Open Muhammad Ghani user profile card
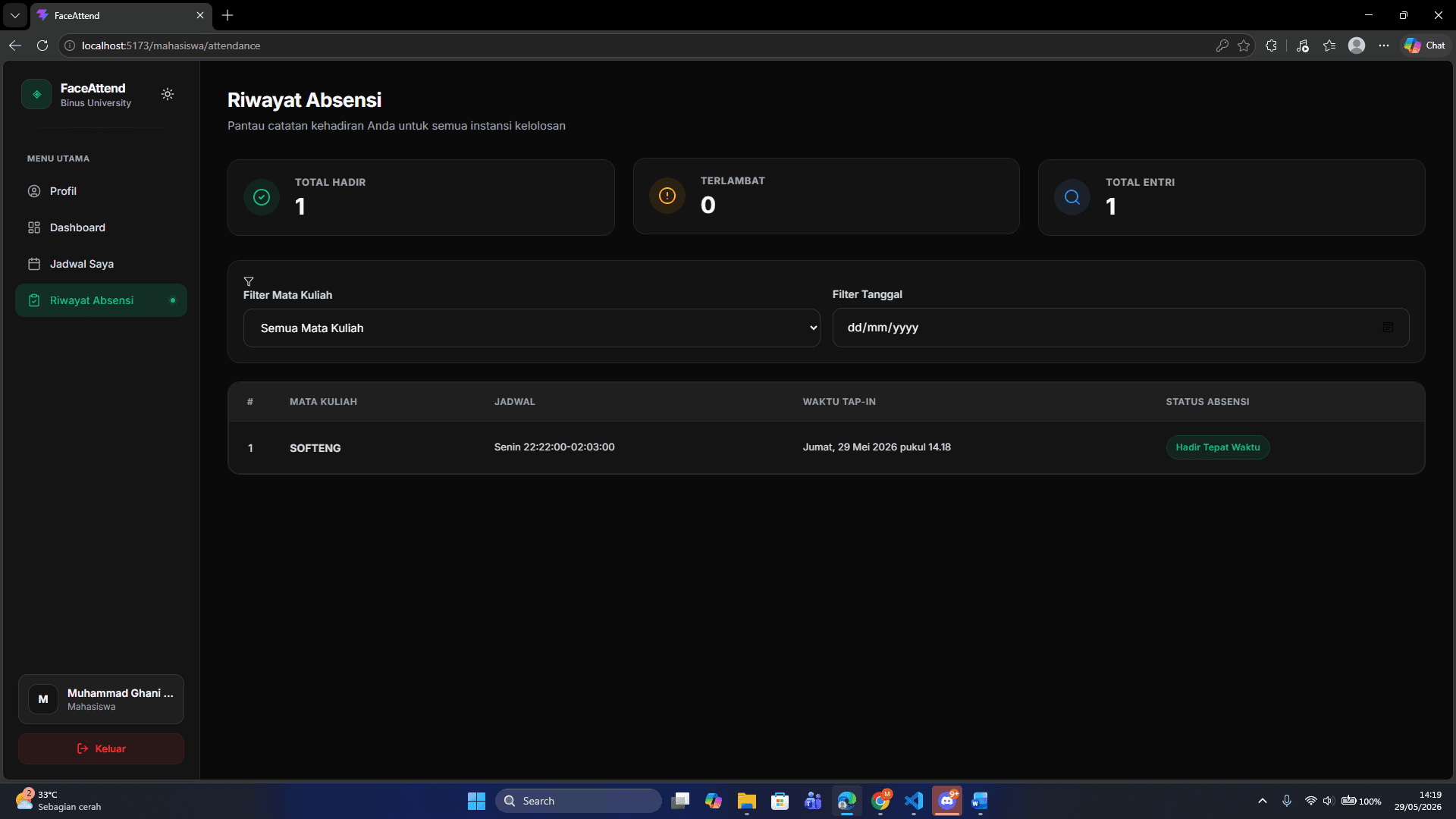This screenshot has height=819, width=1456. tap(101, 699)
